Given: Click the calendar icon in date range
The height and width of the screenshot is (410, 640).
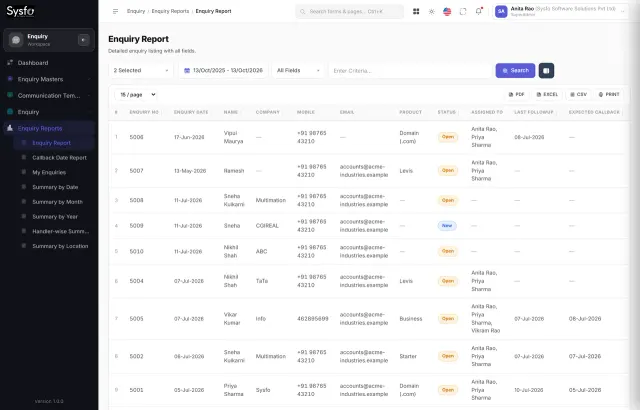Looking at the screenshot, I should pos(187,71).
